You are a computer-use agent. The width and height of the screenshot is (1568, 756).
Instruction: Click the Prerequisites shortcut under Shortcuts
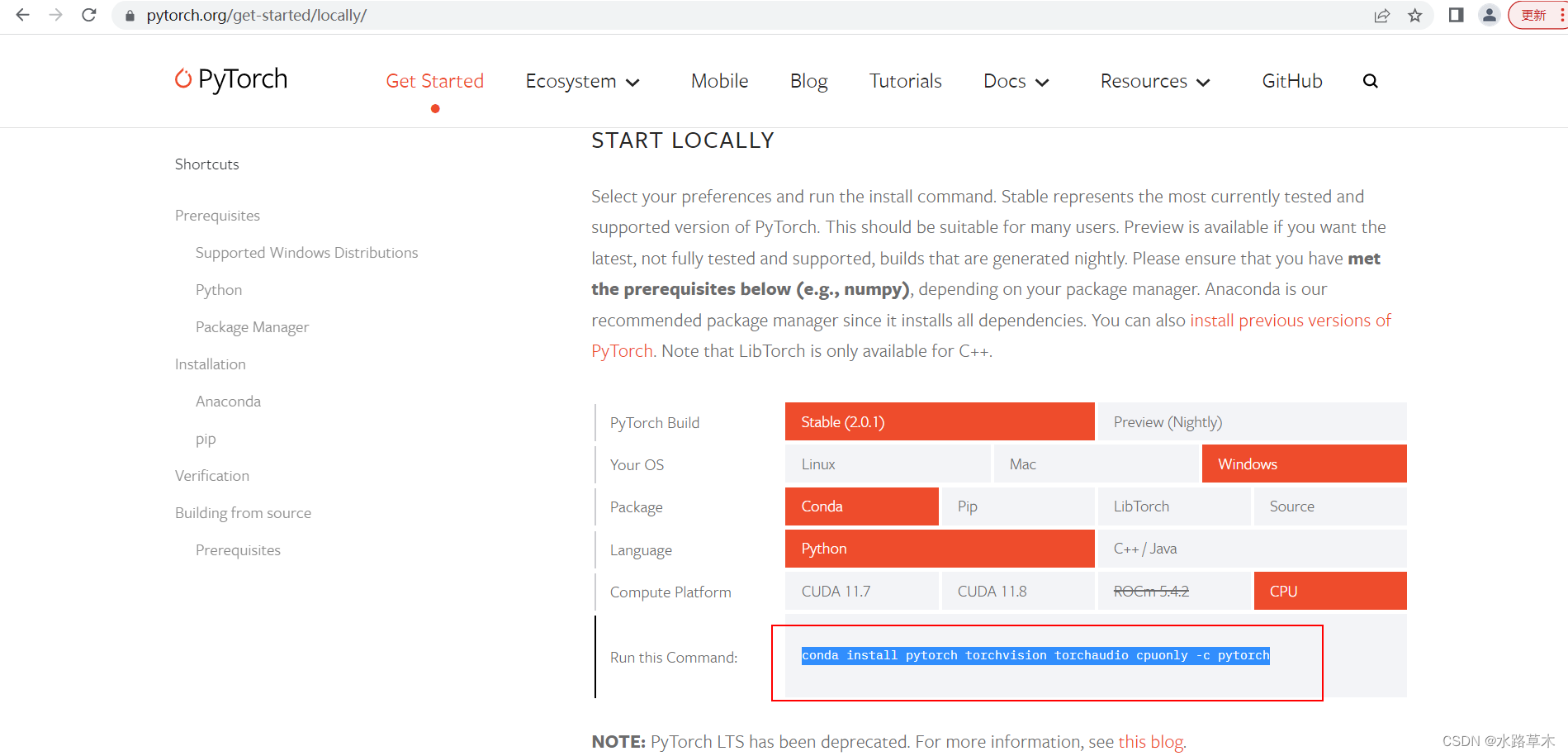click(217, 216)
